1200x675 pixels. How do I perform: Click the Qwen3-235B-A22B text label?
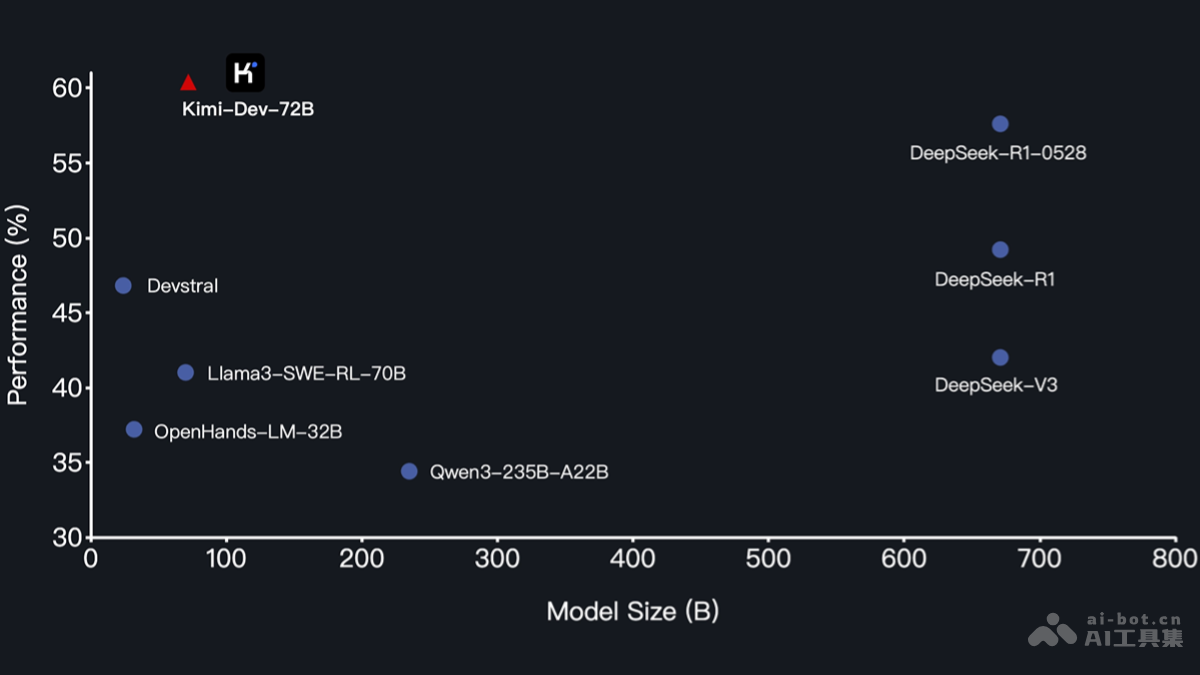tap(519, 472)
